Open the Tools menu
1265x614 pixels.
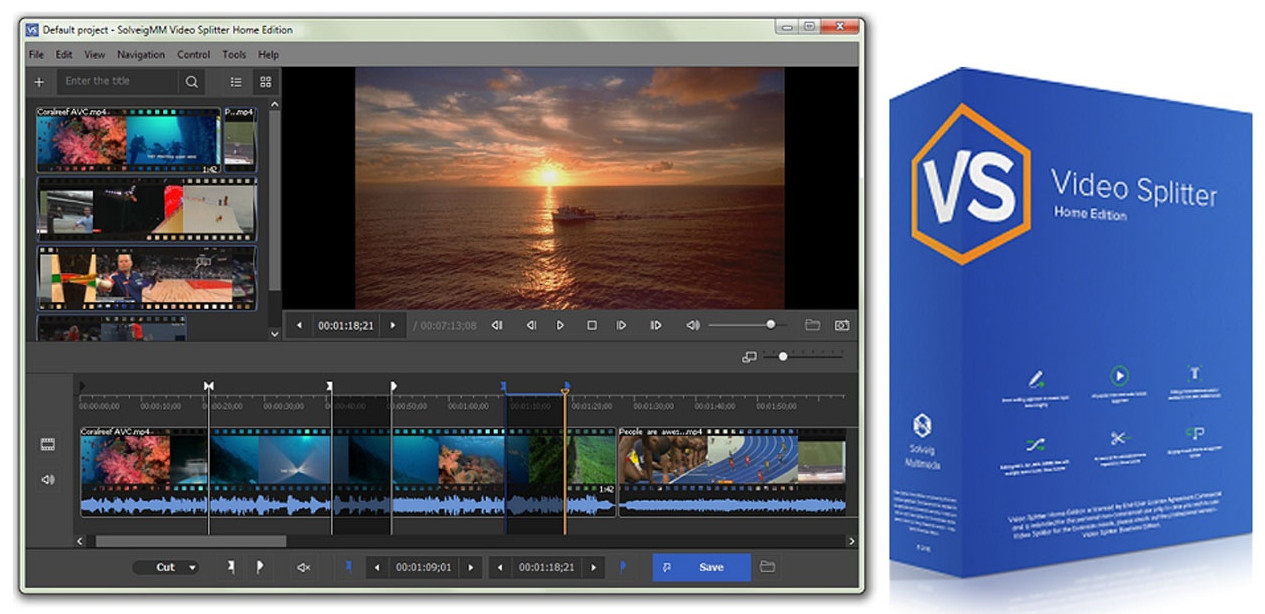coord(234,54)
